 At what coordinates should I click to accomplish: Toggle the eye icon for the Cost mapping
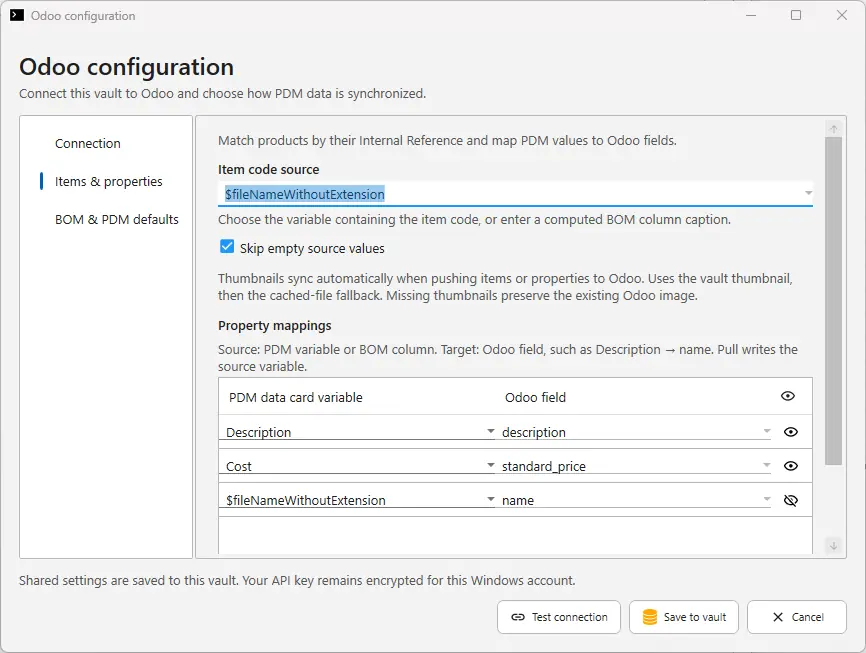[x=790, y=466]
